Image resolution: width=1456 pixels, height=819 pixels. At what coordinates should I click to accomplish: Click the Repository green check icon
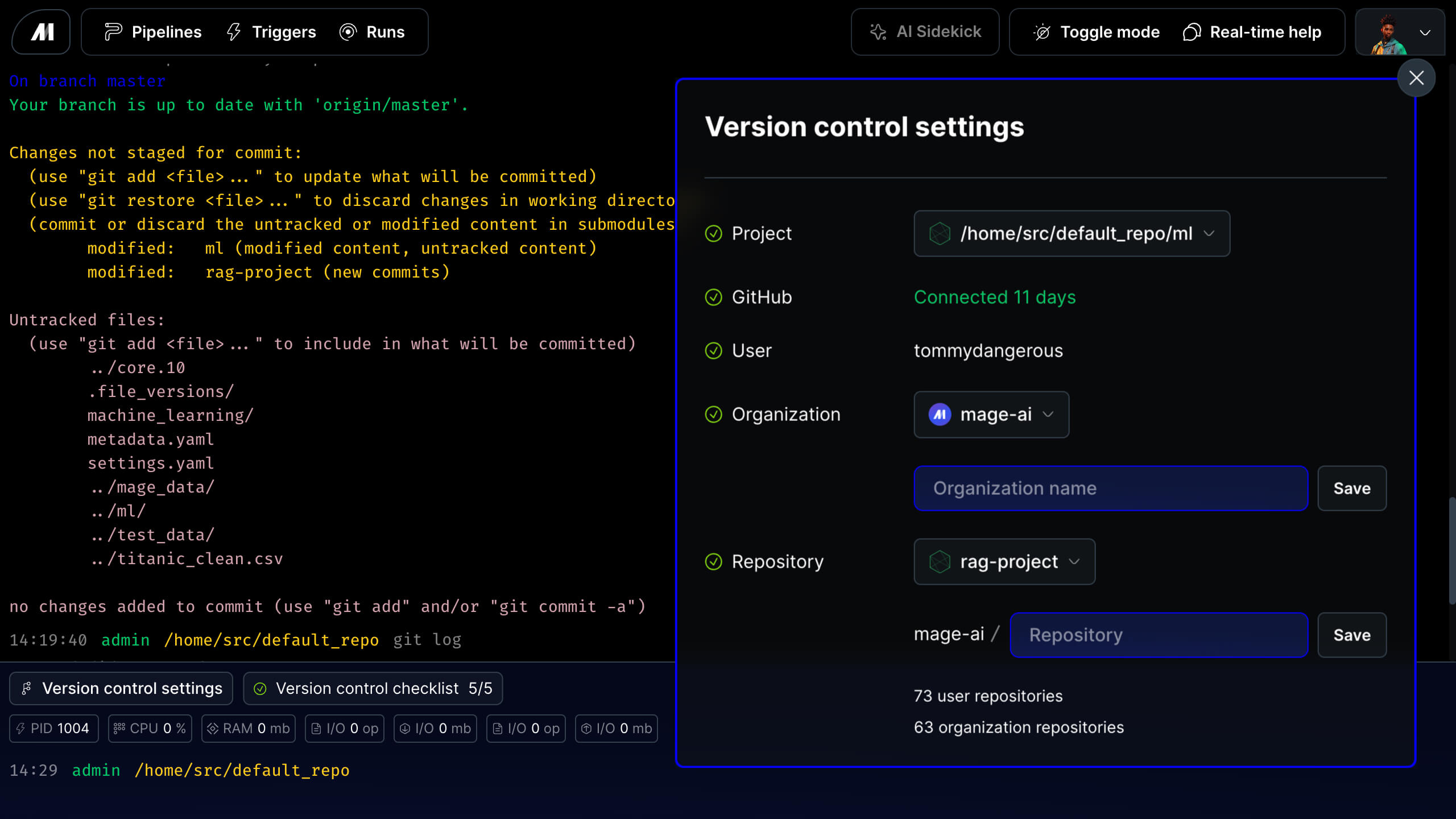coord(713,561)
